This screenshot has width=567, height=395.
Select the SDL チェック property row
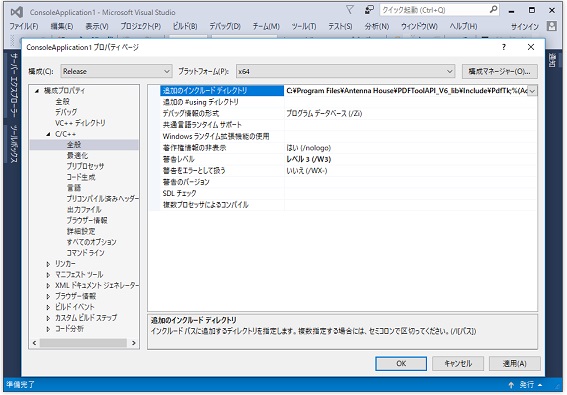tap(349, 194)
